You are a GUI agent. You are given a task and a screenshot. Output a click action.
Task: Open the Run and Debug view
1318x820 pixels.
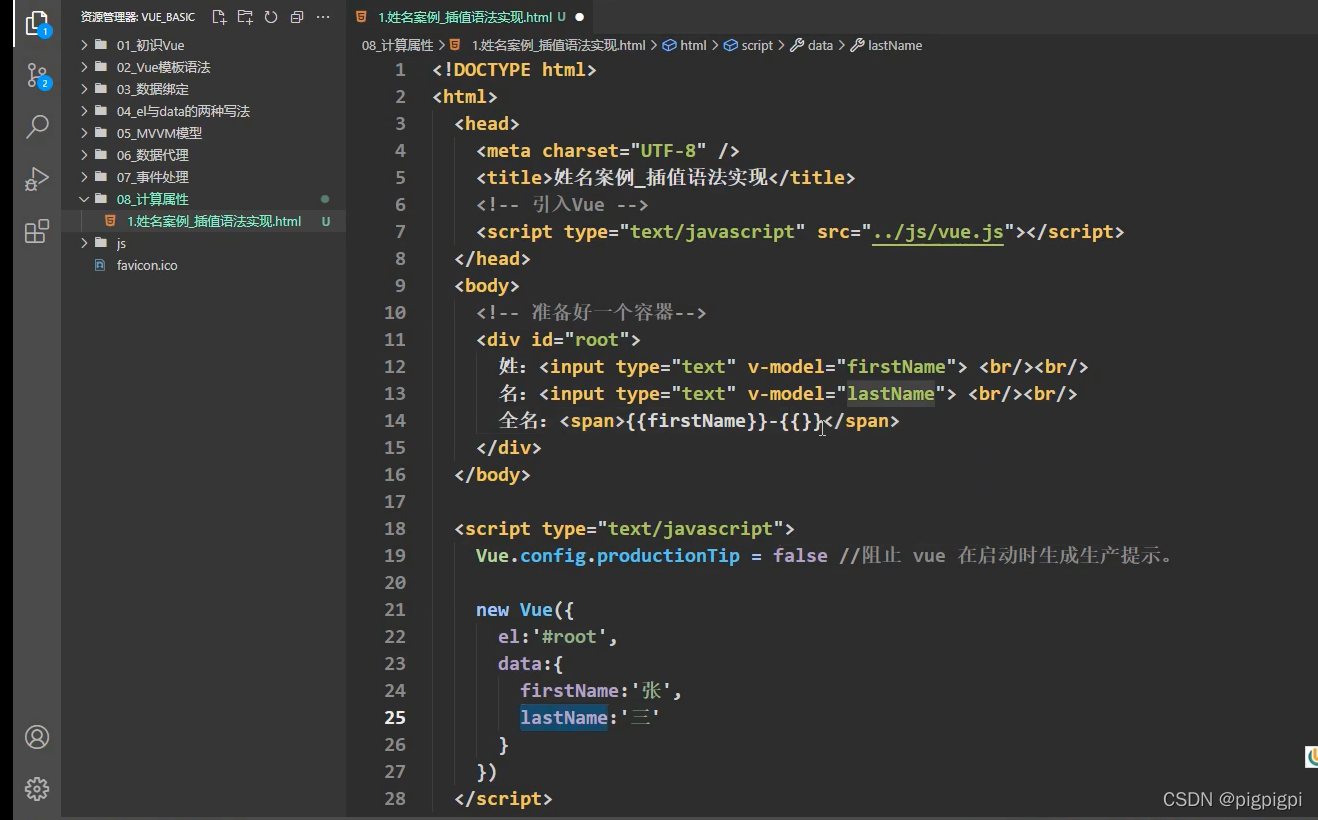[37, 179]
